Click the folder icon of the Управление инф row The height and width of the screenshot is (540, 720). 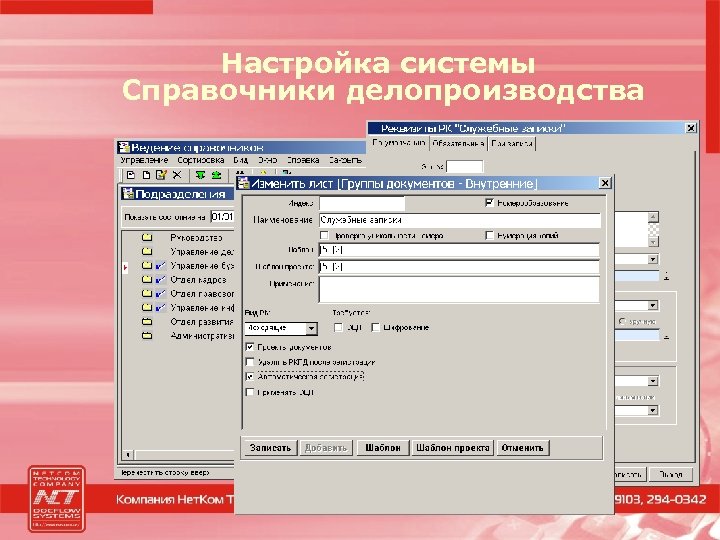coord(147,307)
